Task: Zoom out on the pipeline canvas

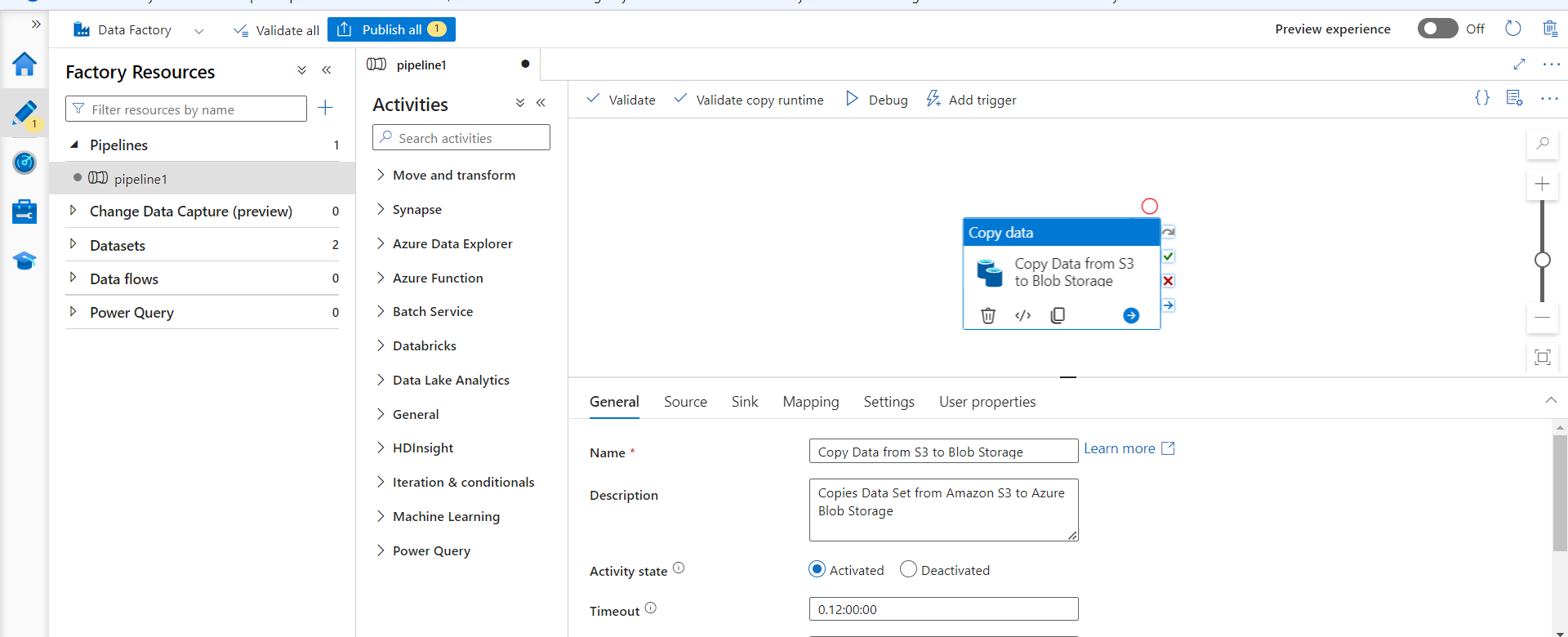Action: (1543, 318)
